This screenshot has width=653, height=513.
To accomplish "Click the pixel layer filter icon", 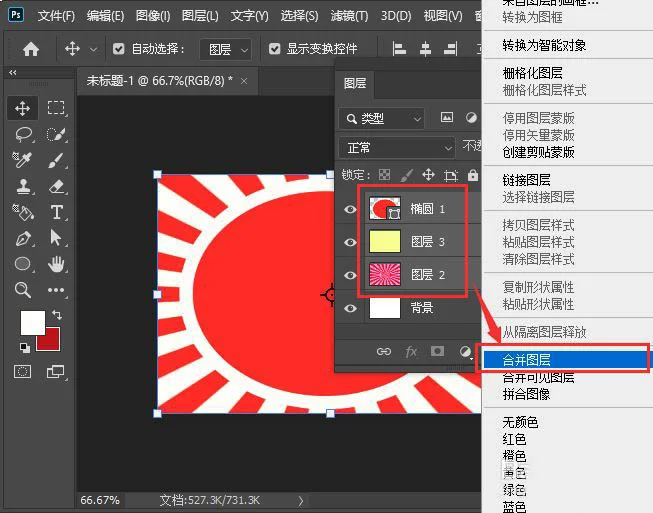I will point(447,117).
